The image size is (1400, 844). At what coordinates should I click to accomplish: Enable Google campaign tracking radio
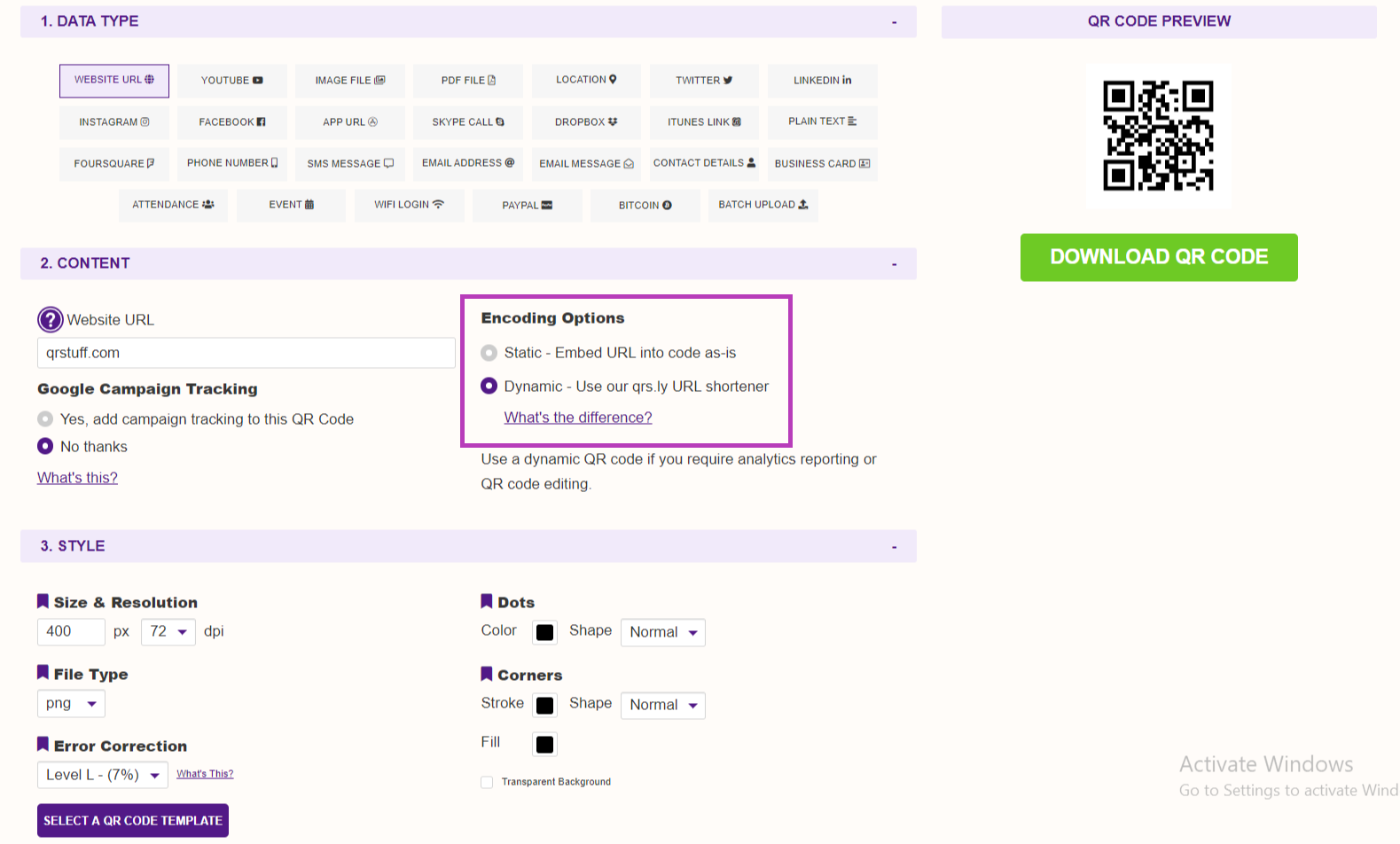(x=45, y=418)
